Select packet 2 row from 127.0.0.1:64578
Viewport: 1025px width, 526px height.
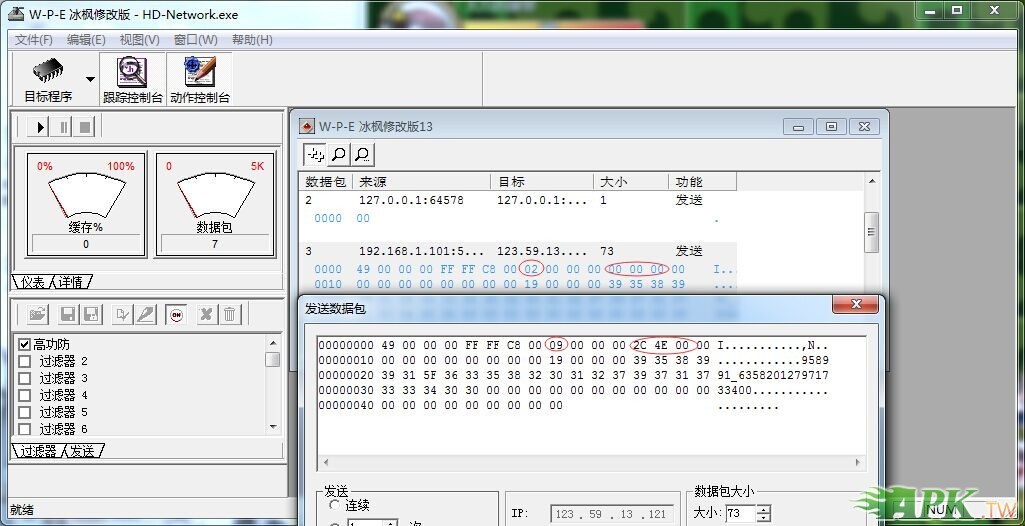518,201
